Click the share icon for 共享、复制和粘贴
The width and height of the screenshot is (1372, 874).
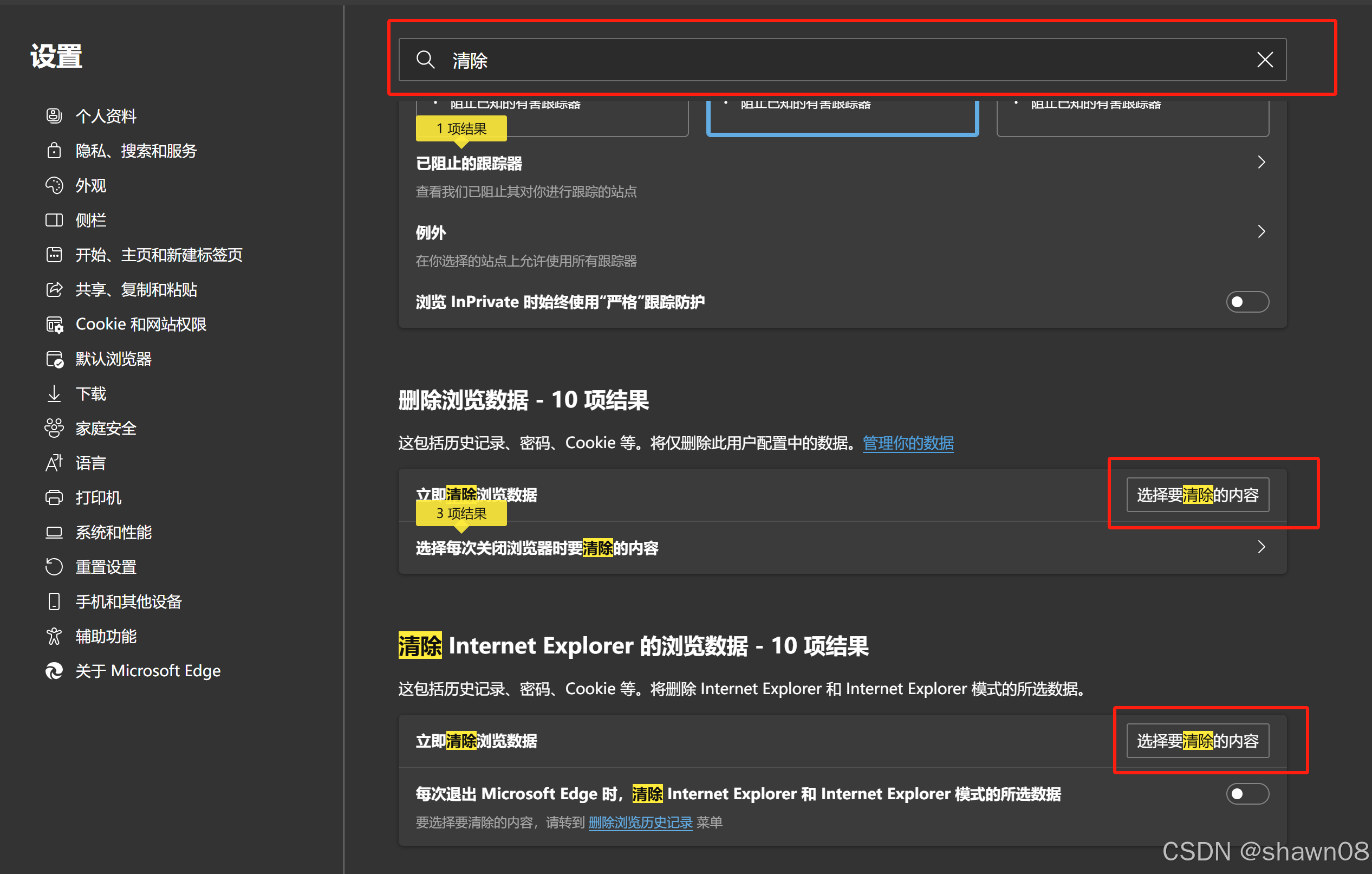54,290
